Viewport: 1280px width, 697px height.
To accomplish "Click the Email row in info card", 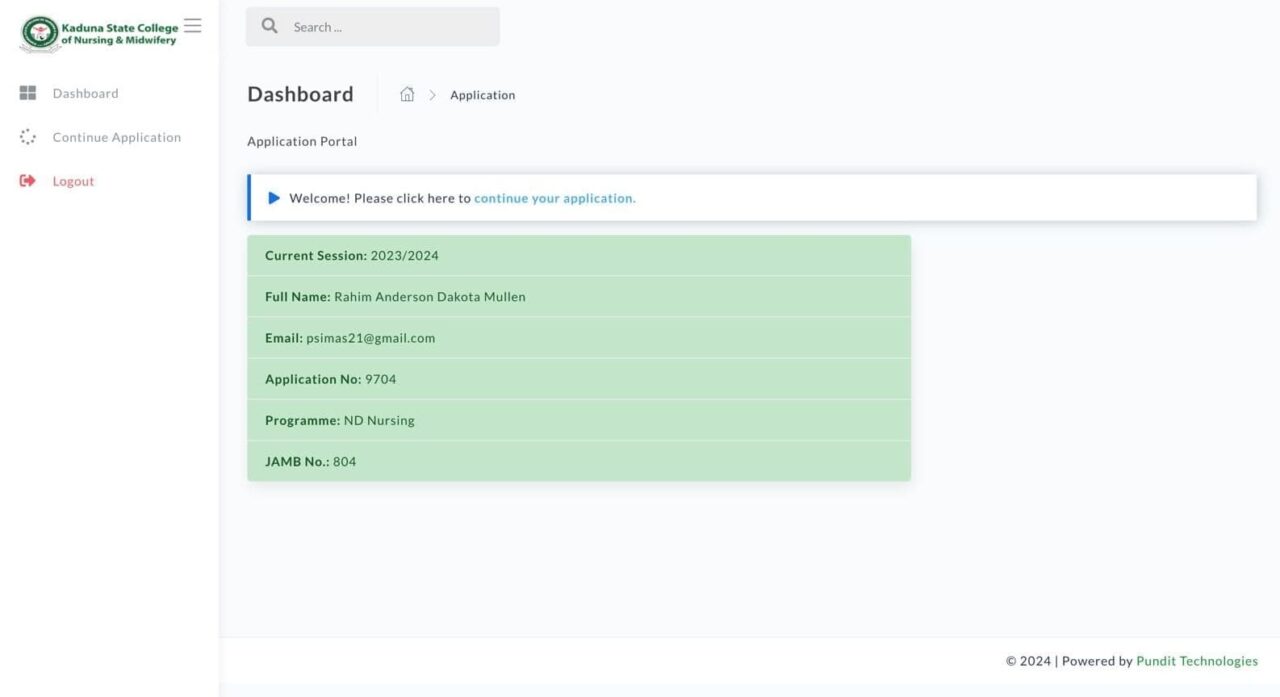I will [578, 338].
